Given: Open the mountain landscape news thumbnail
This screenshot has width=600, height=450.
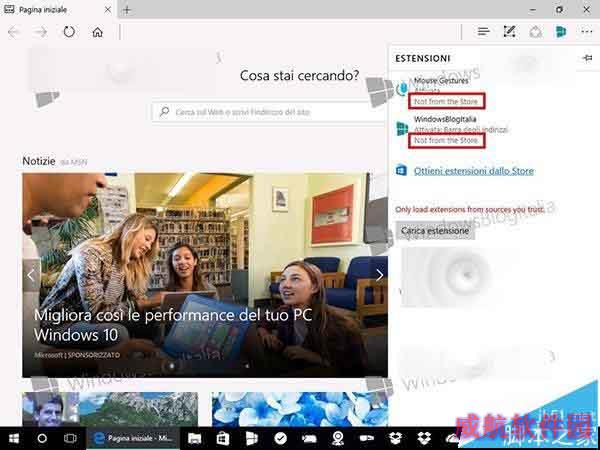Looking at the screenshot, I should coord(110,409).
